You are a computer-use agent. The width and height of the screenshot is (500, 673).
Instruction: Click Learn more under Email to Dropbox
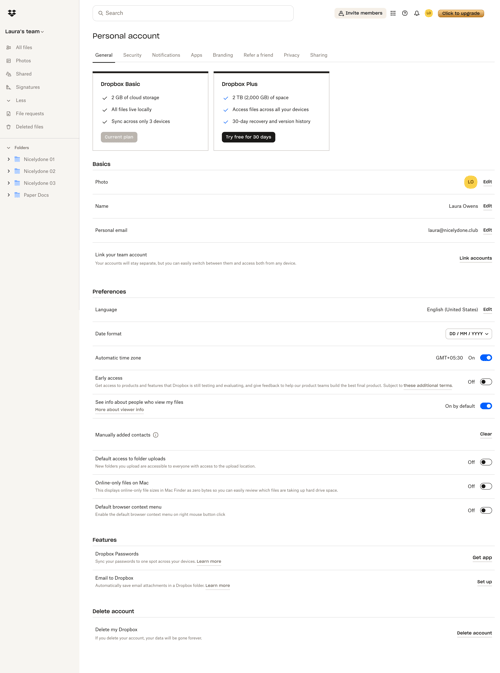click(218, 586)
